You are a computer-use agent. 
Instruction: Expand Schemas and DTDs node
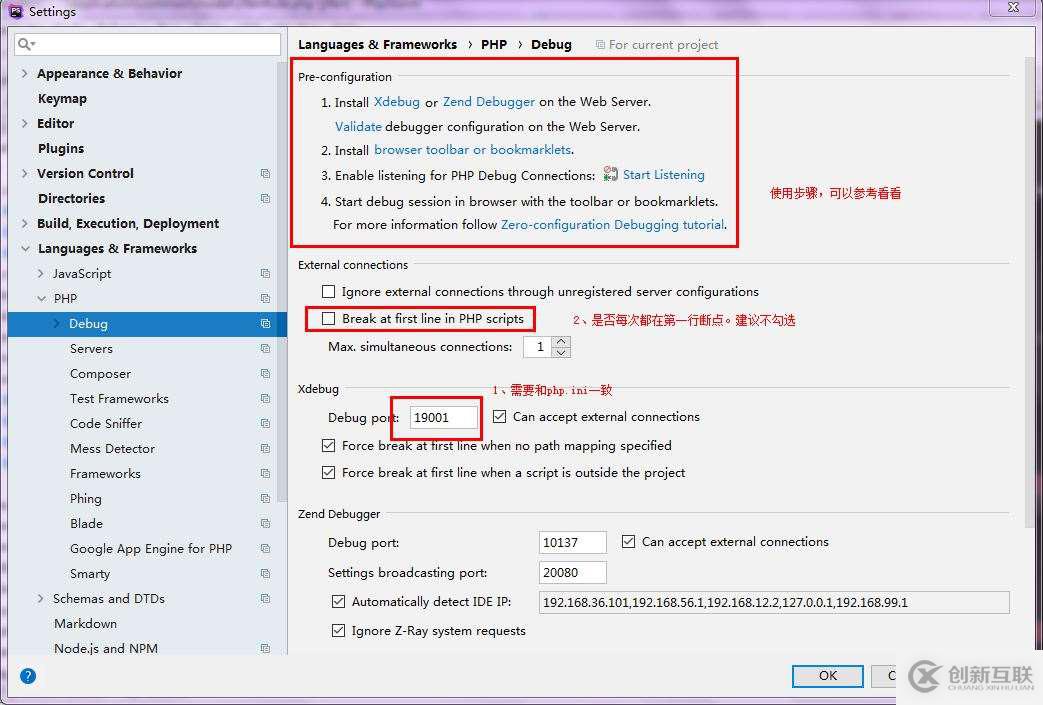click(x=41, y=599)
